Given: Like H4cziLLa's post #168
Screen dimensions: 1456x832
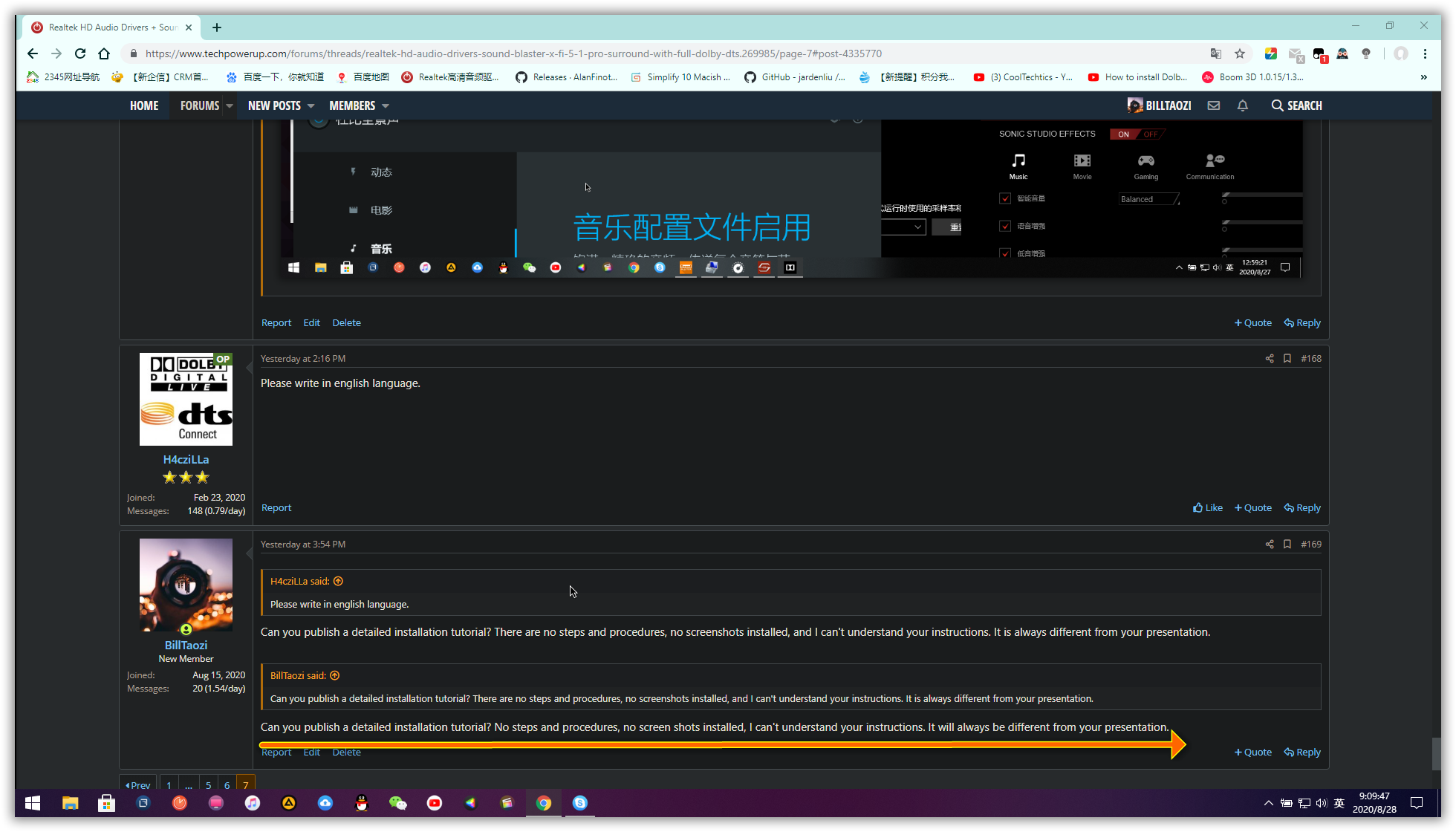Looking at the screenshot, I should [x=1208, y=508].
